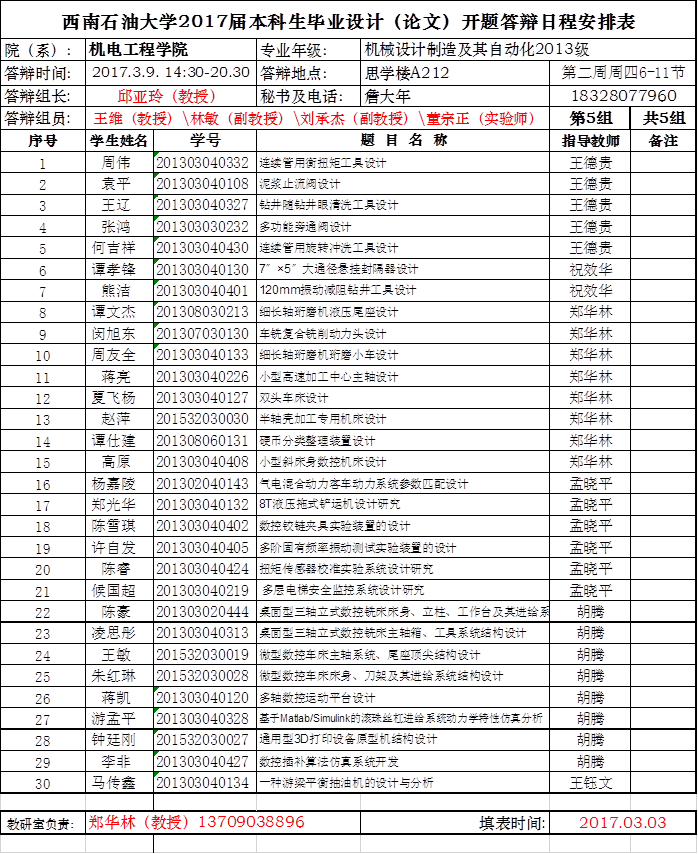The width and height of the screenshot is (698, 854).
Task: Select the student name cell 周伟
Action: pyautogui.click(x=119, y=162)
